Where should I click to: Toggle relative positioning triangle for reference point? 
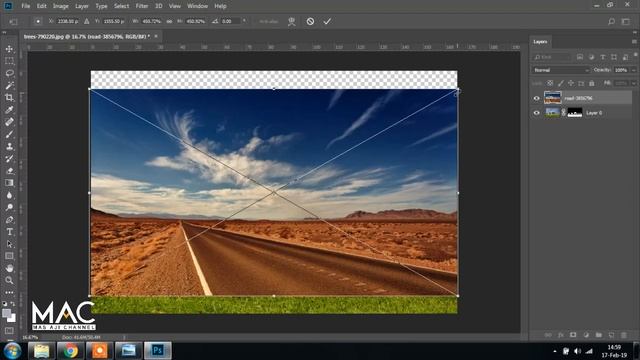(x=87, y=21)
